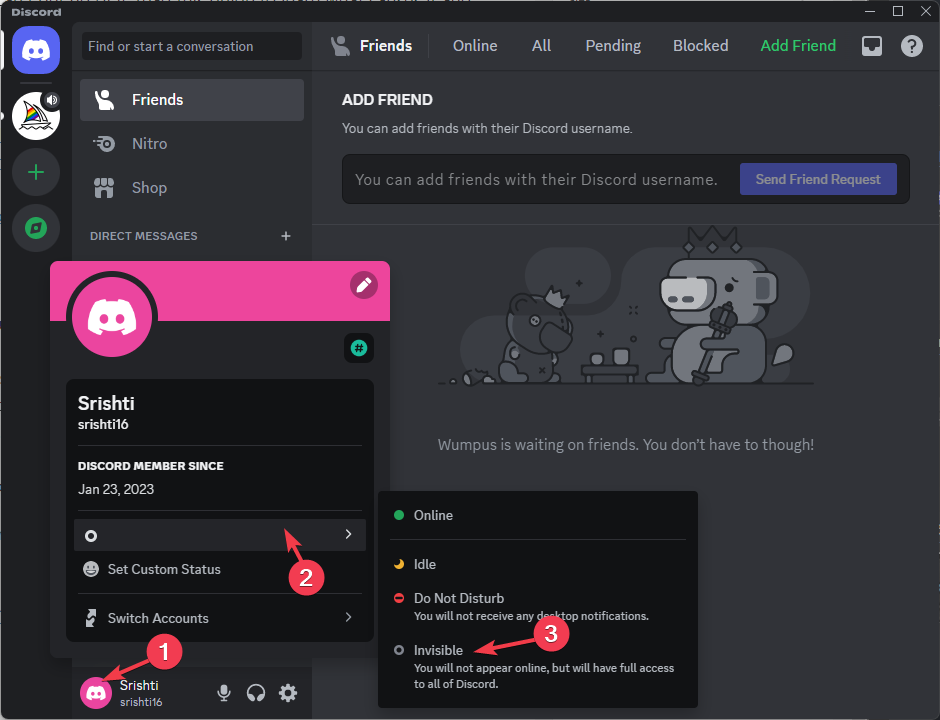Mute your microphone
The height and width of the screenshot is (720, 940).
pyautogui.click(x=224, y=692)
